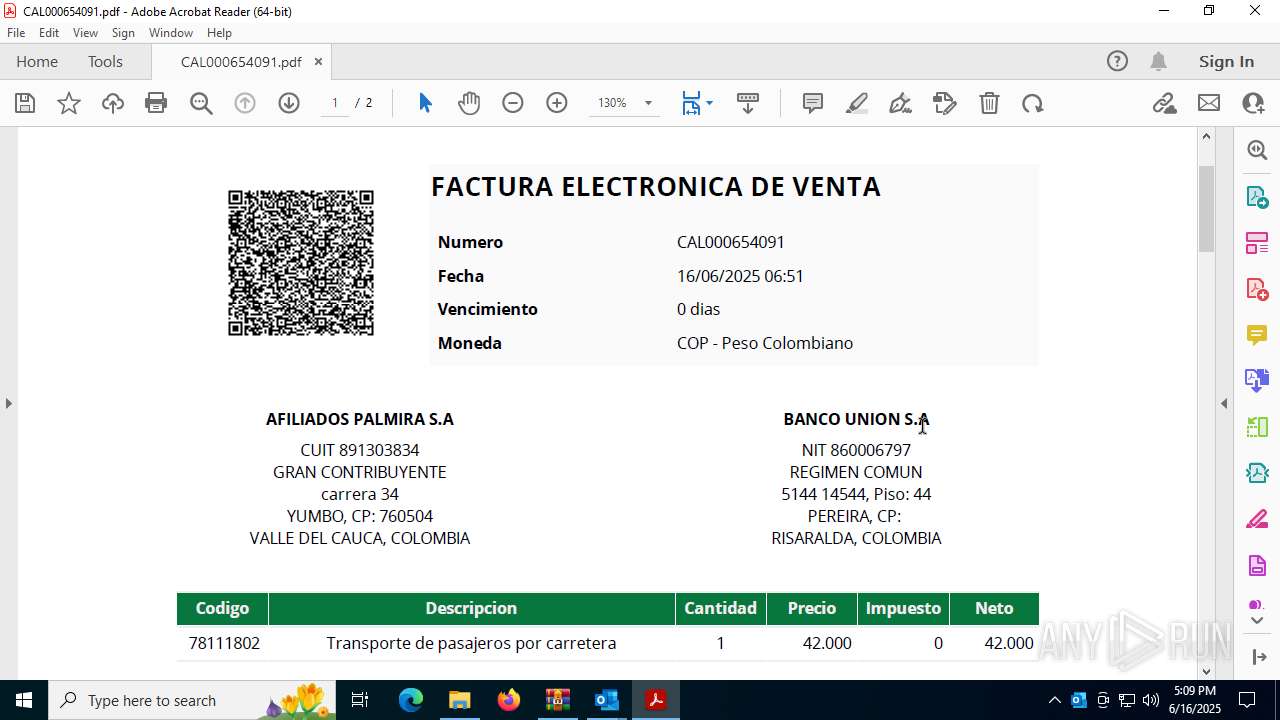The image size is (1280, 720).
Task: Bookmark the document with star icon
Action: point(69,103)
